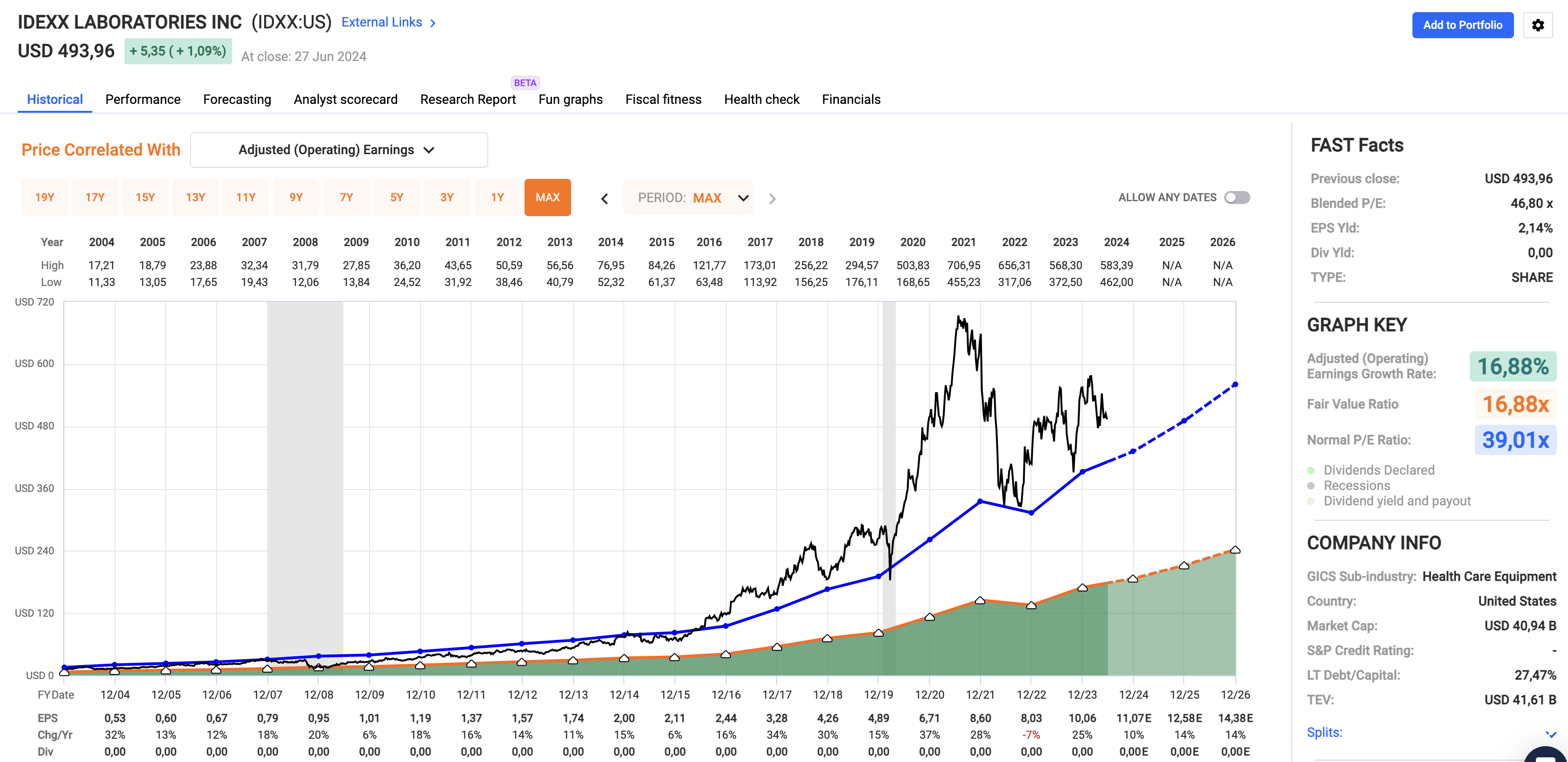
Task: Open the PERIOD: MAX dropdown
Action: 689,198
